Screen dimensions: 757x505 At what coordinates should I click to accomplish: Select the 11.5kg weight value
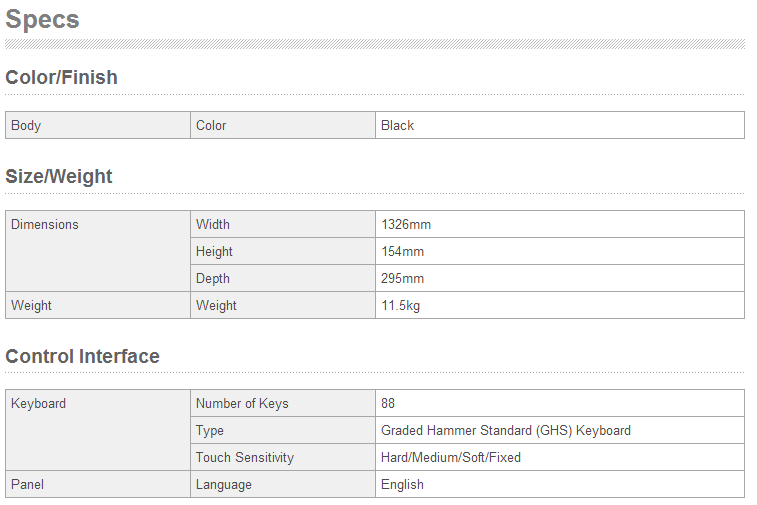coord(400,305)
